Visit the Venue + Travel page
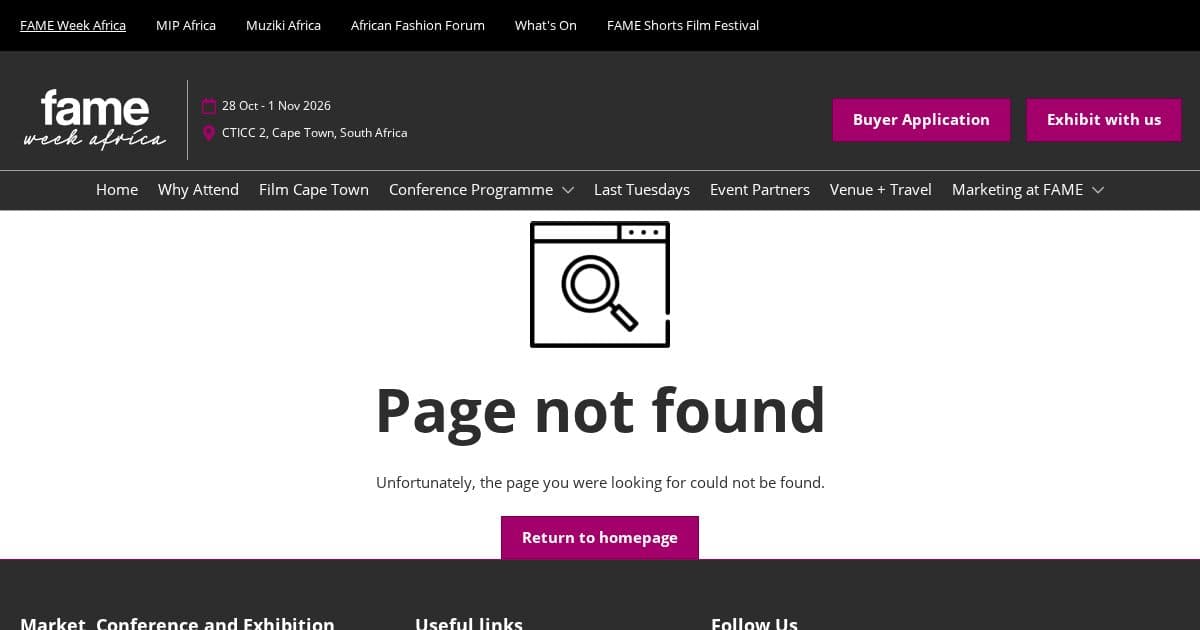The height and width of the screenshot is (630, 1200). 881,190
